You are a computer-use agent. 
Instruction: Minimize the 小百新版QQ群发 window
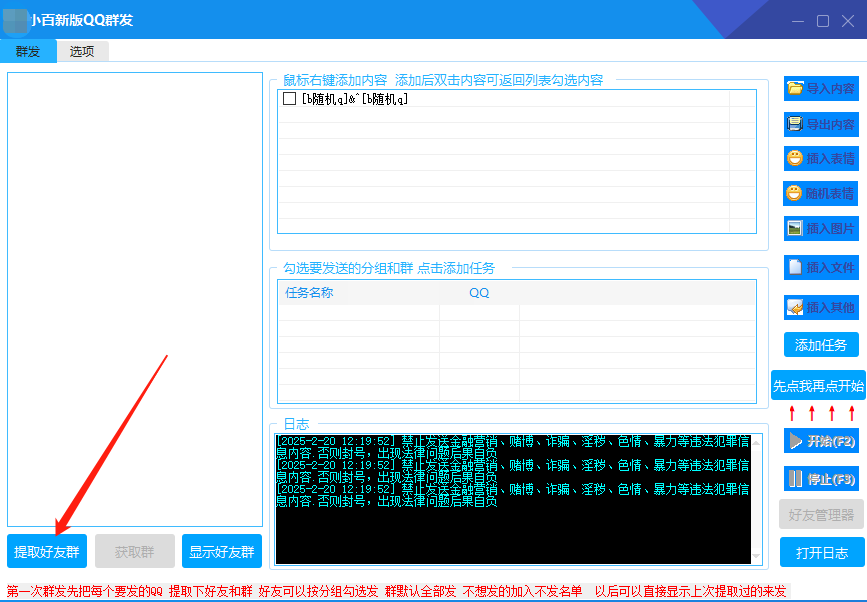797,21
